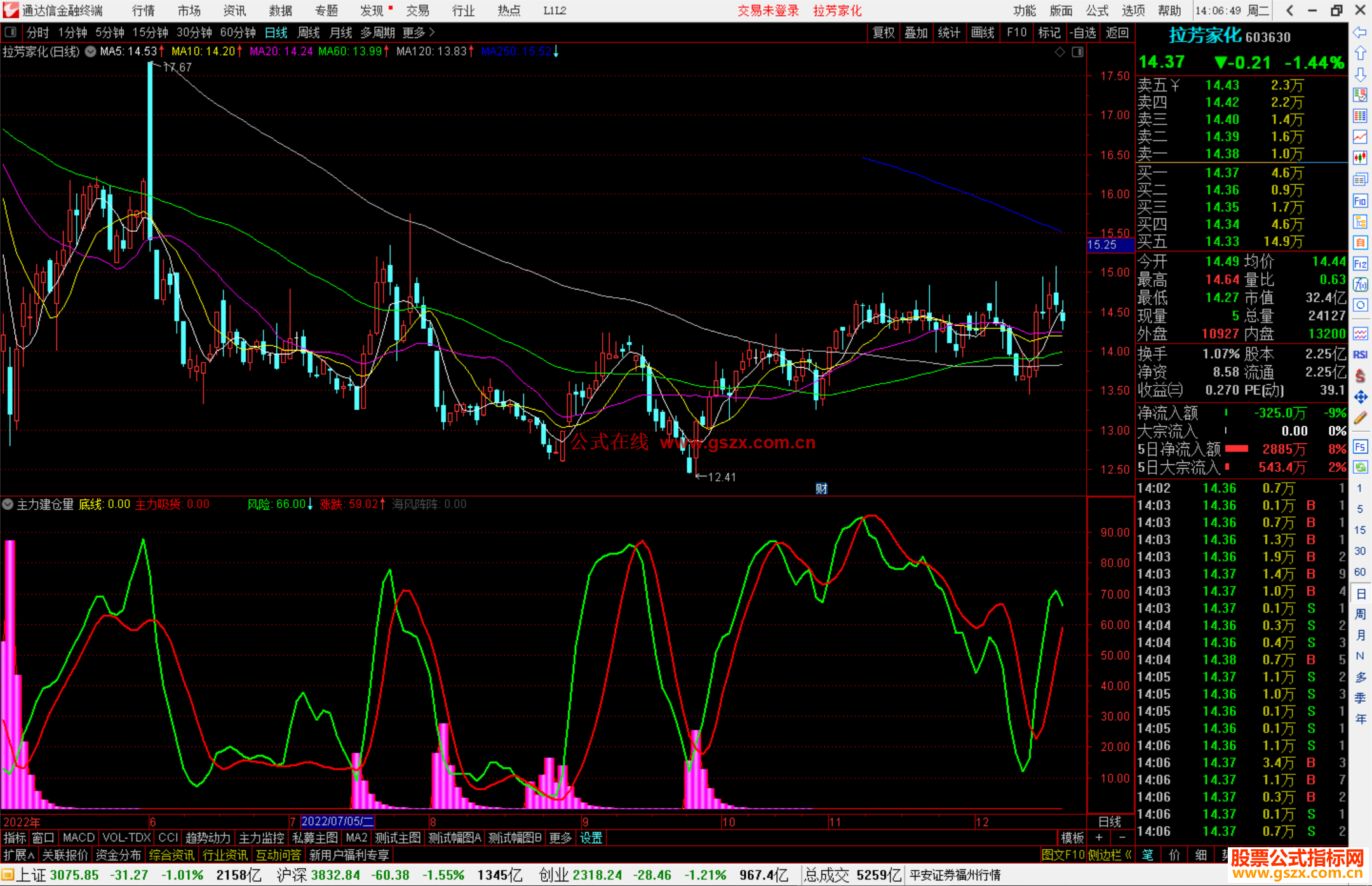Toggle the 拉芳家化(日线) round checkmark button
The width and height of the screenshot is (1372, 886).
tap(90, 51)
